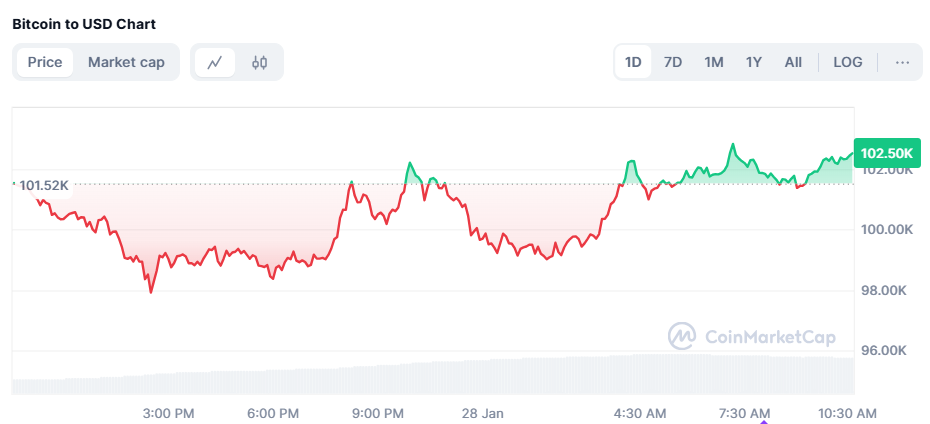Image resolution: width=930 pixels, height=424 pixels.
Task: Click the 101.52K opening price label
Action: coord(43,185)
